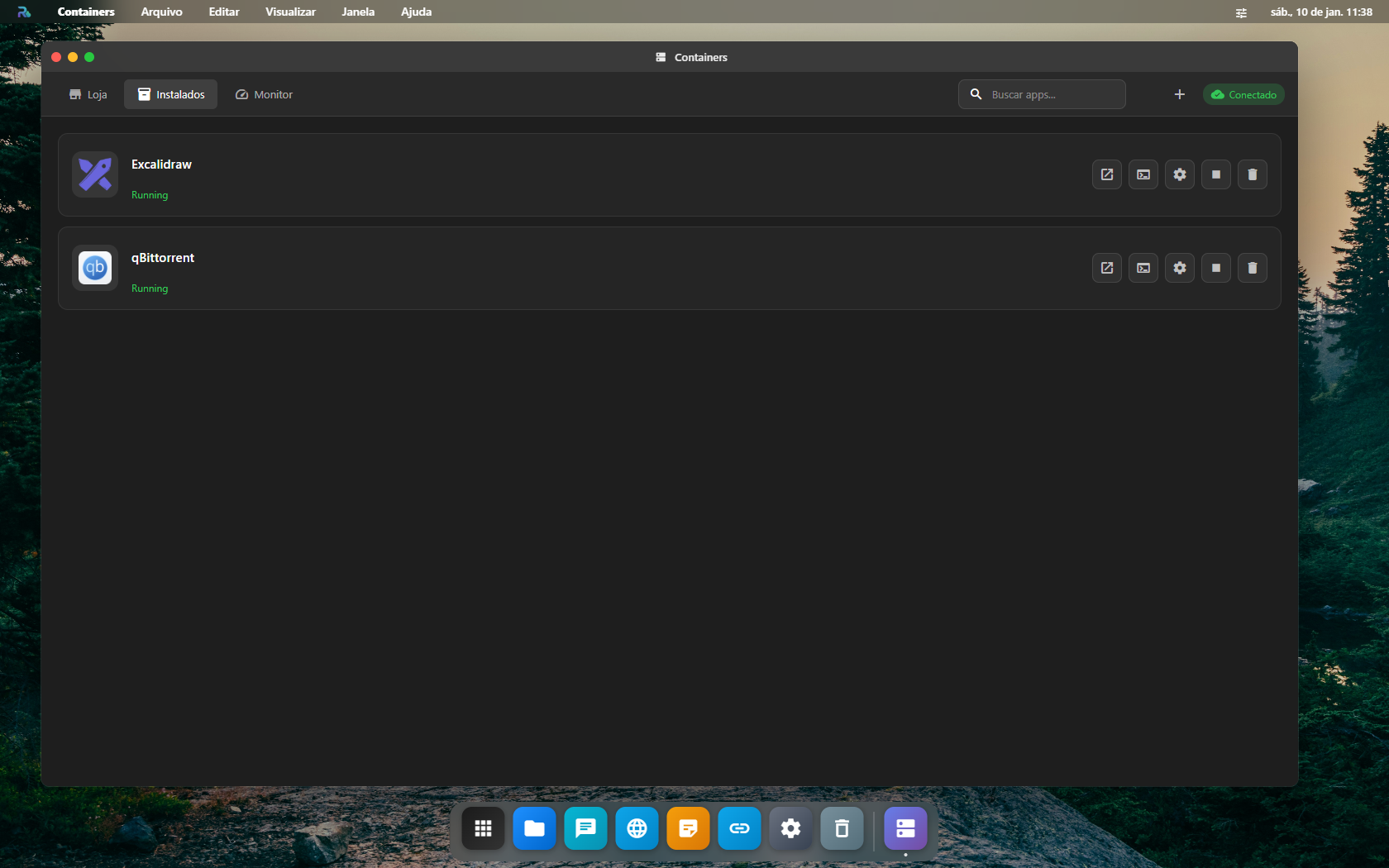Open a terminal for the Excalidraw container
This screenshot has width=1389, height=868.
1143,174
